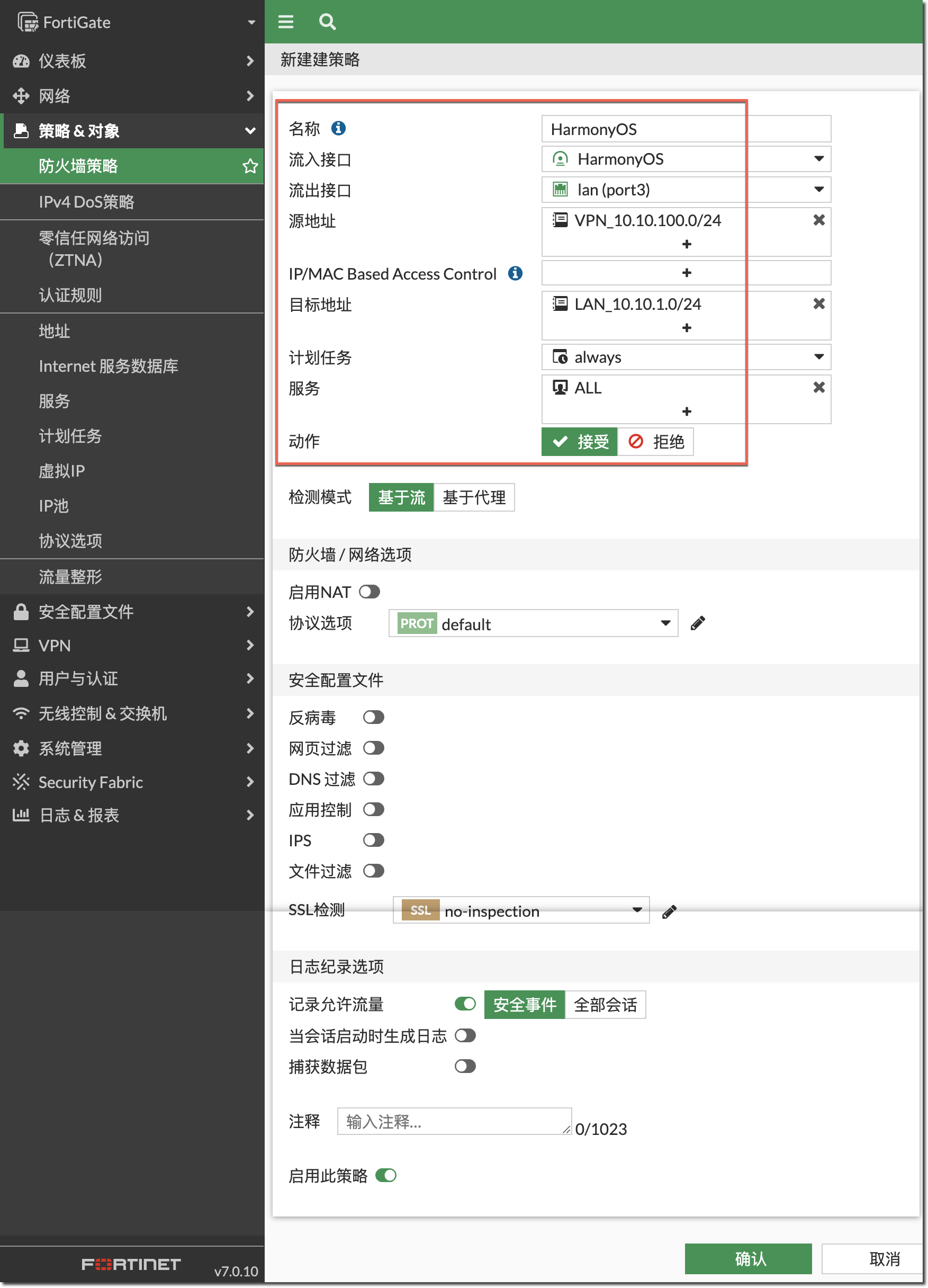Click the info icon beside 名称

[x=338, y=128]
